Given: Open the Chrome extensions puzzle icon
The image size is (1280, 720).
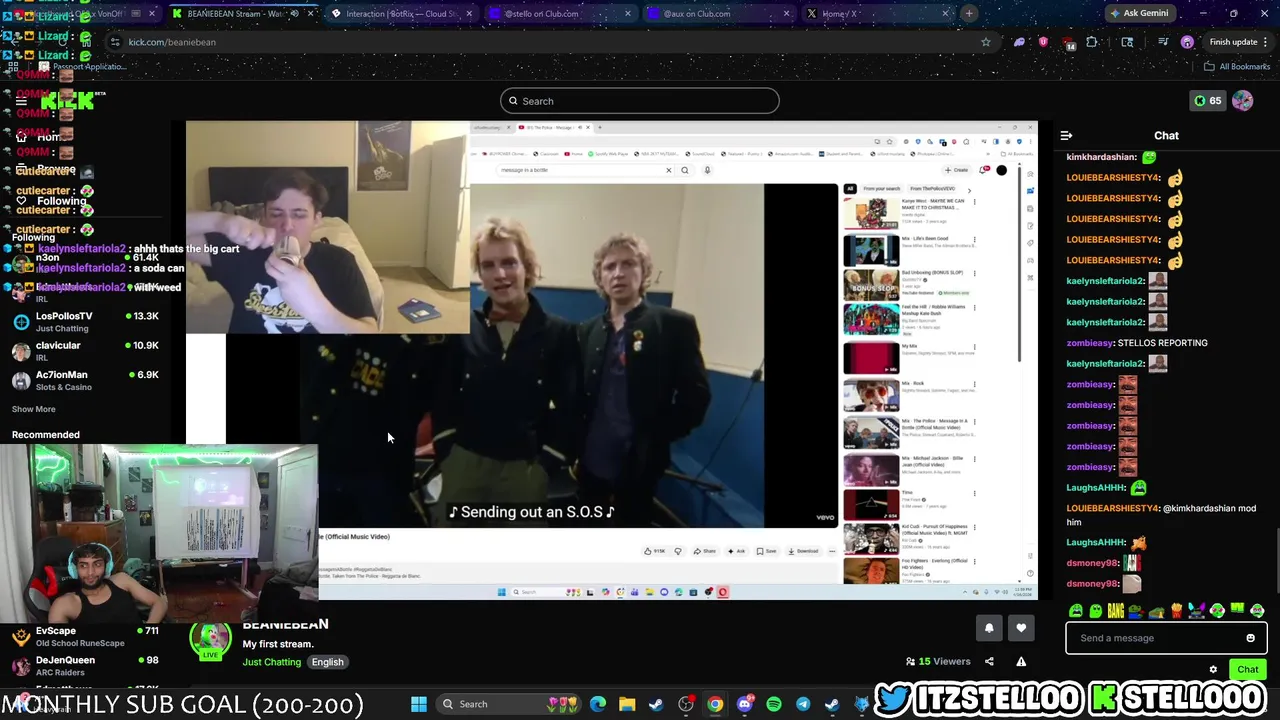Looking at the screenshot, I should click(x=1092, y=42).
